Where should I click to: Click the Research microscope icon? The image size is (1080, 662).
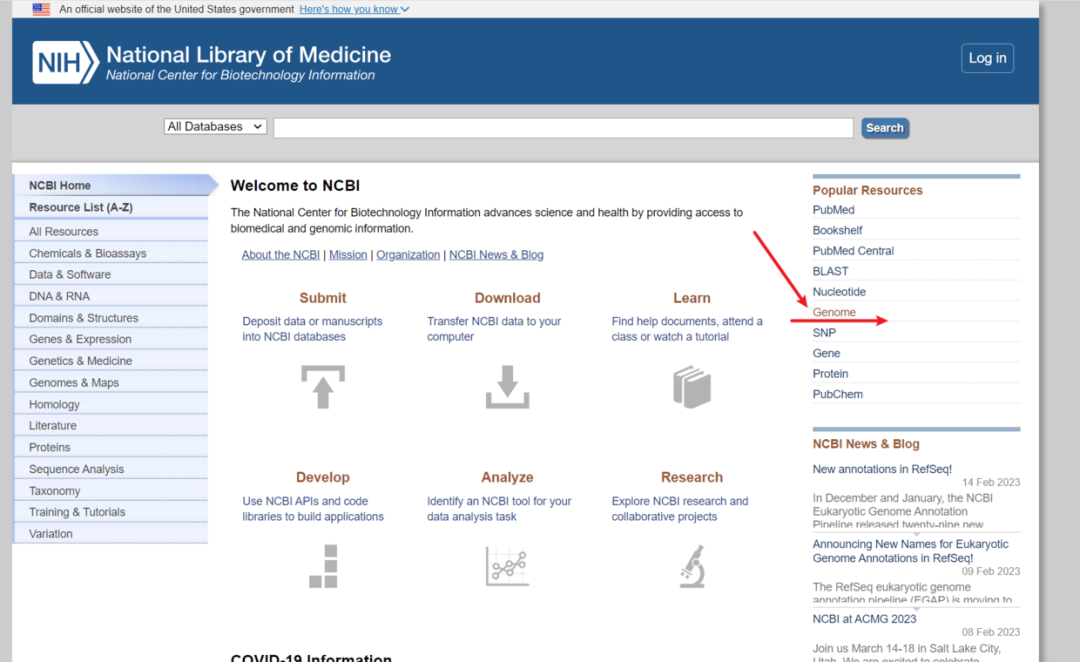point(692,566)
